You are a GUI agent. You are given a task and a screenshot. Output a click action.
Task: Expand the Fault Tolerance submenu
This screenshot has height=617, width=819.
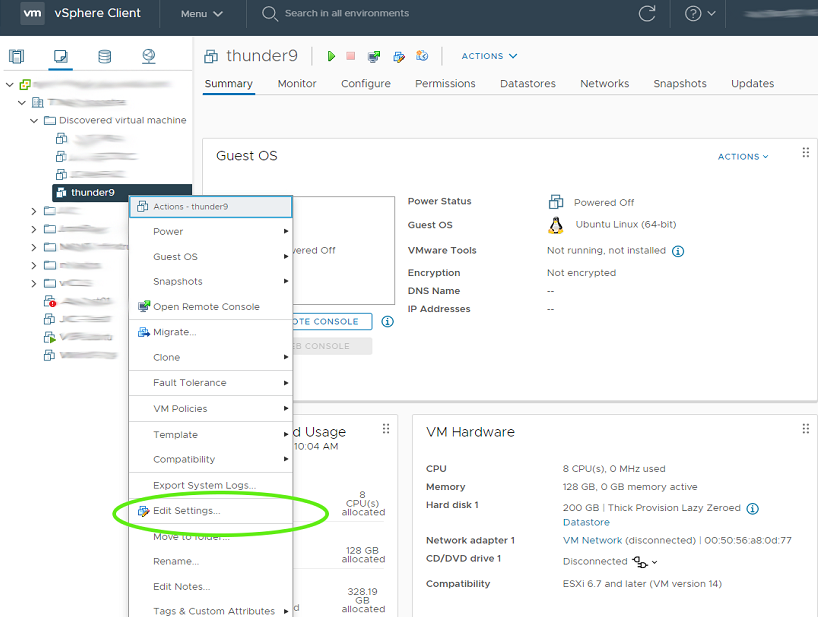pyautogui.click(x=210, y=383)
